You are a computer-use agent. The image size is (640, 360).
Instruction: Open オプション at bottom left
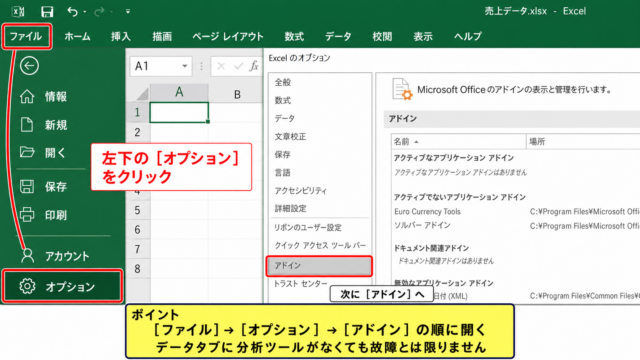tap(62, 286)
